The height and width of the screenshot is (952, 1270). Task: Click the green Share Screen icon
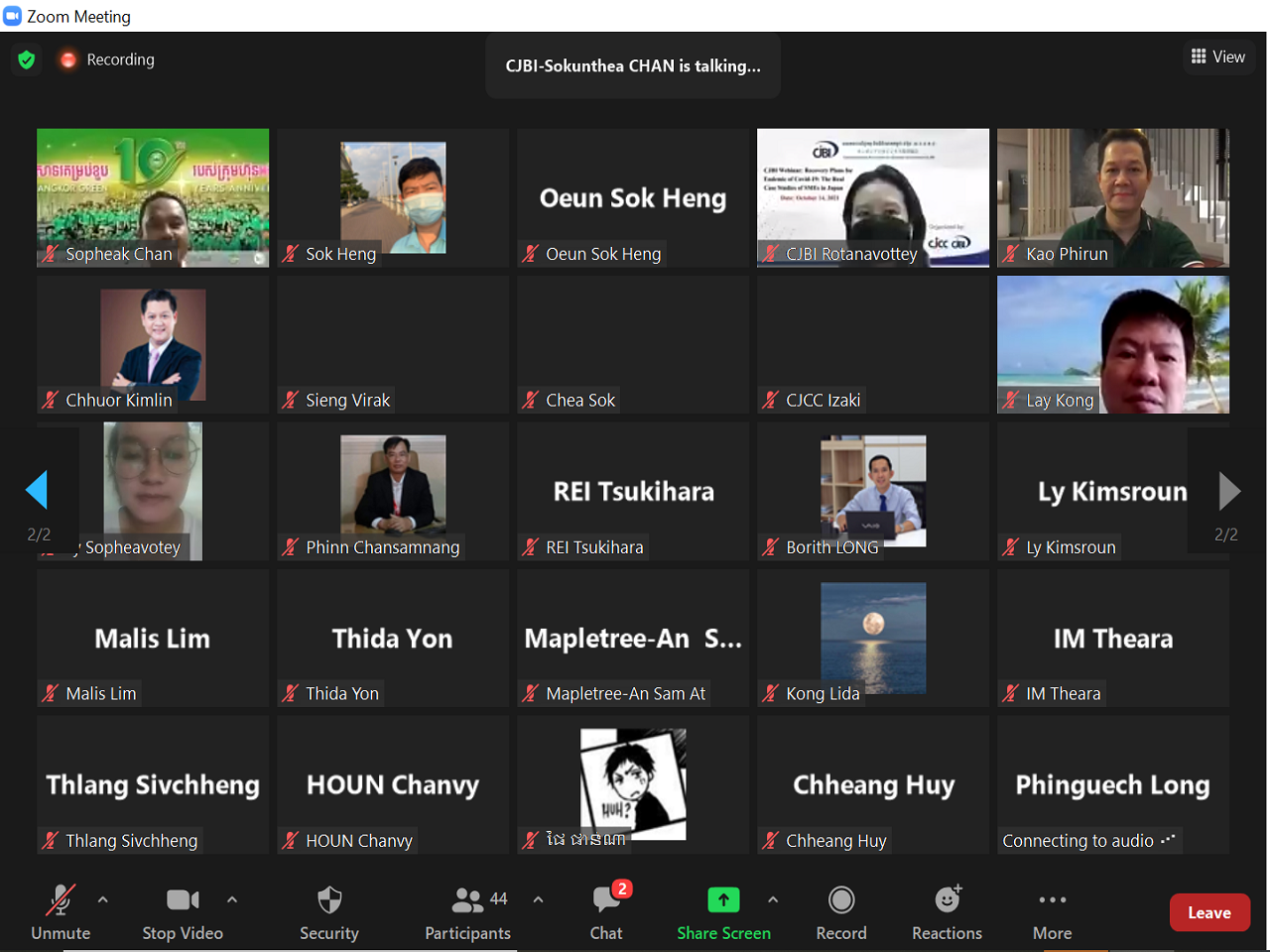(723, 899)
